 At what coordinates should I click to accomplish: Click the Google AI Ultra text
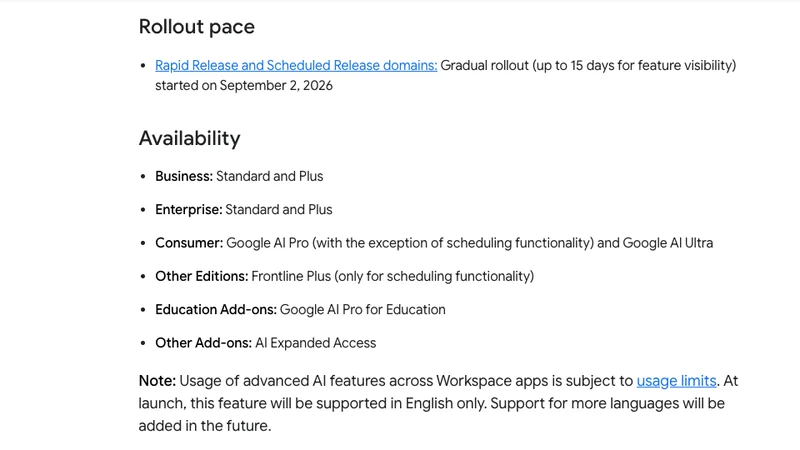[668, 243]
